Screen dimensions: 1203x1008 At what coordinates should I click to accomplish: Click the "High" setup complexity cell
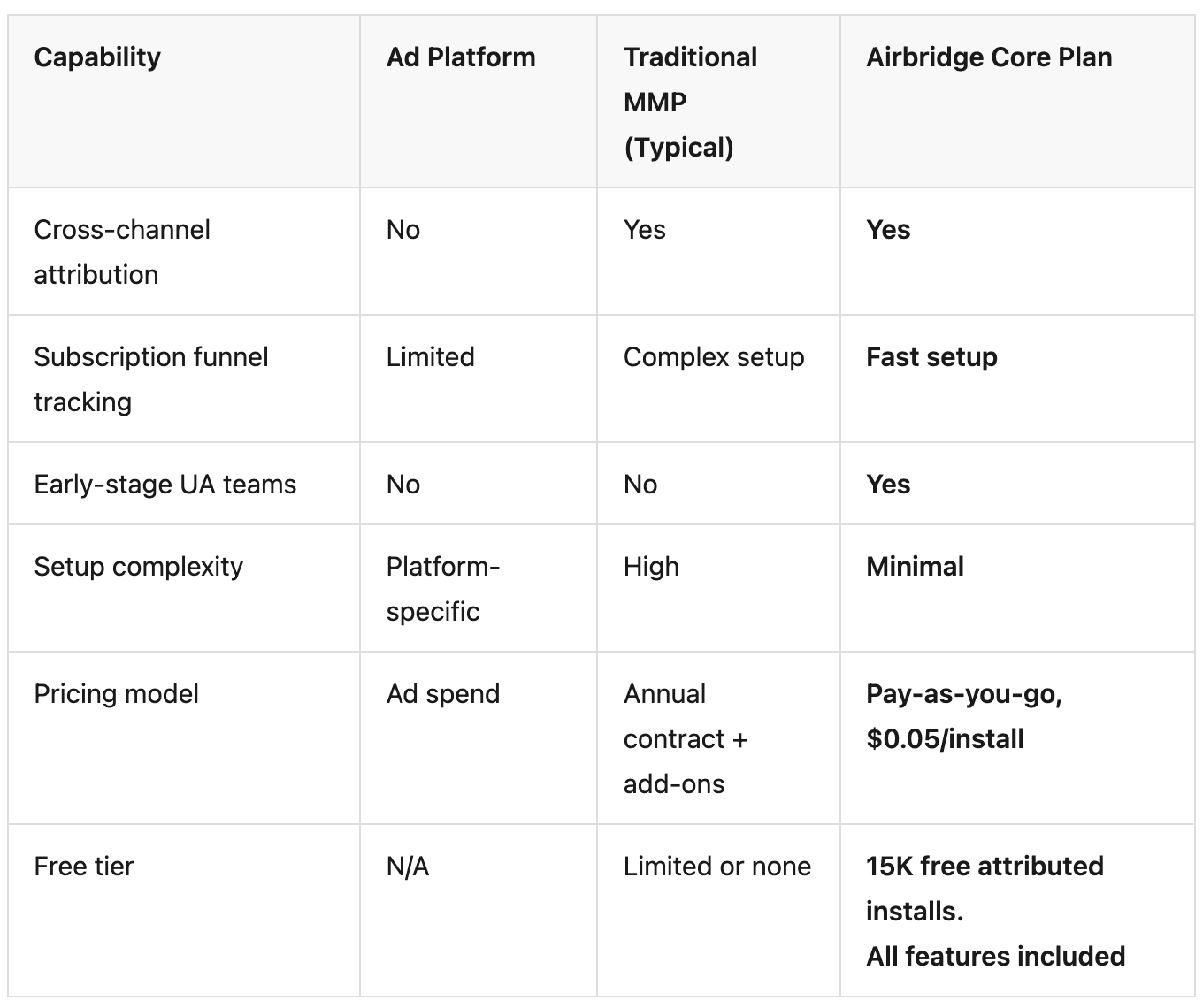[651, 567]
